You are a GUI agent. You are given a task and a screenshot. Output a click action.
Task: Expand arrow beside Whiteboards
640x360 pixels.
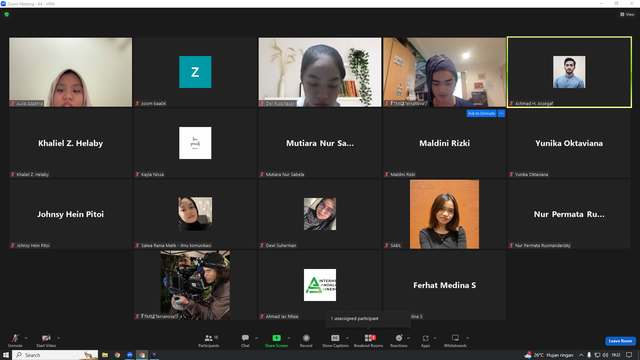(467, 338)
